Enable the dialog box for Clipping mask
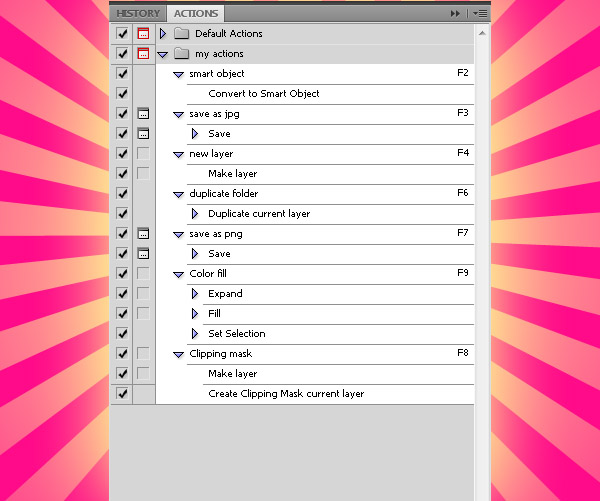This screenshot has height=501, width=600. [x=143, y=353]
